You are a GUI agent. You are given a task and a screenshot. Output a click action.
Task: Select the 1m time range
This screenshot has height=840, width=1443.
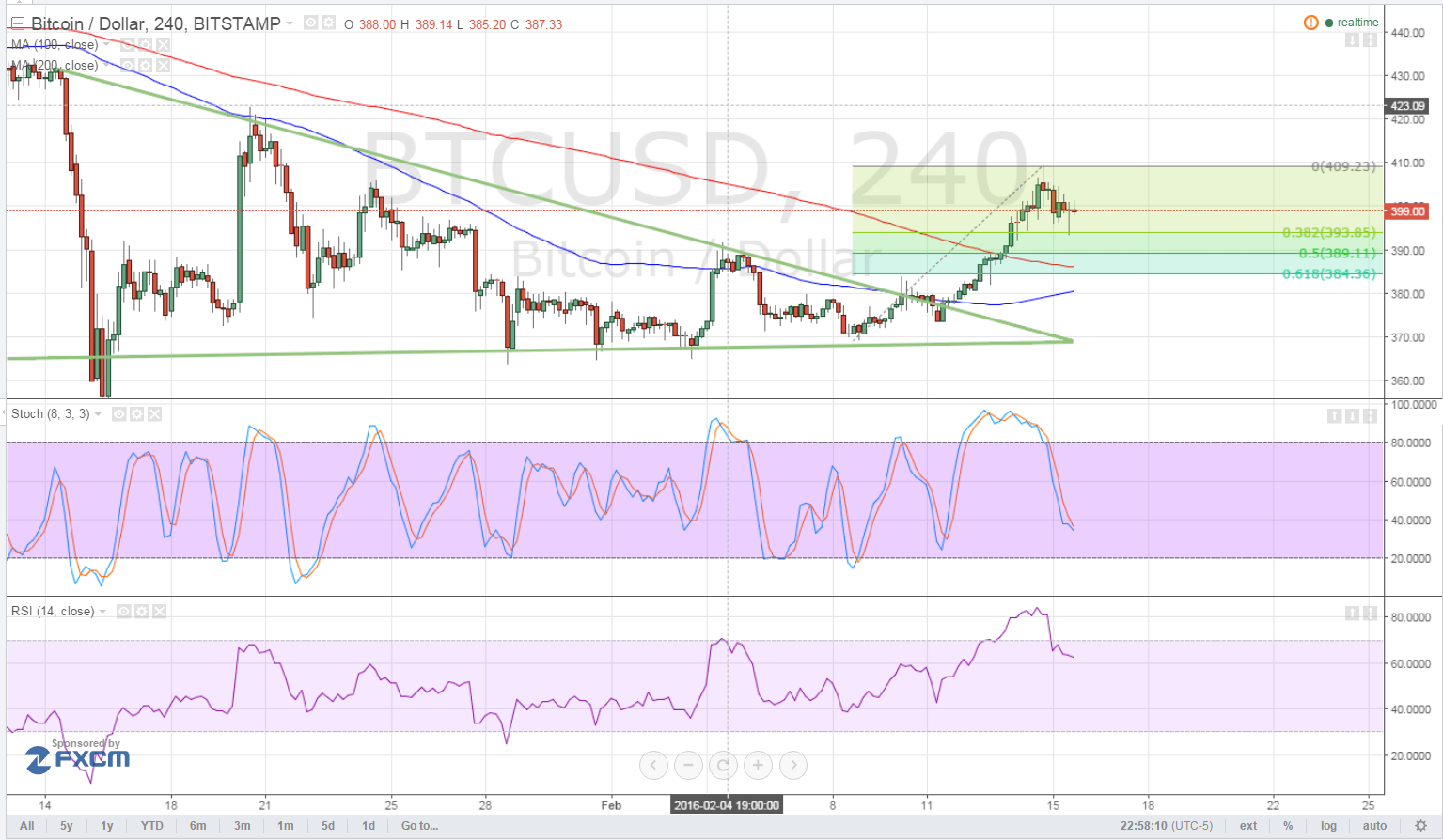286,826
